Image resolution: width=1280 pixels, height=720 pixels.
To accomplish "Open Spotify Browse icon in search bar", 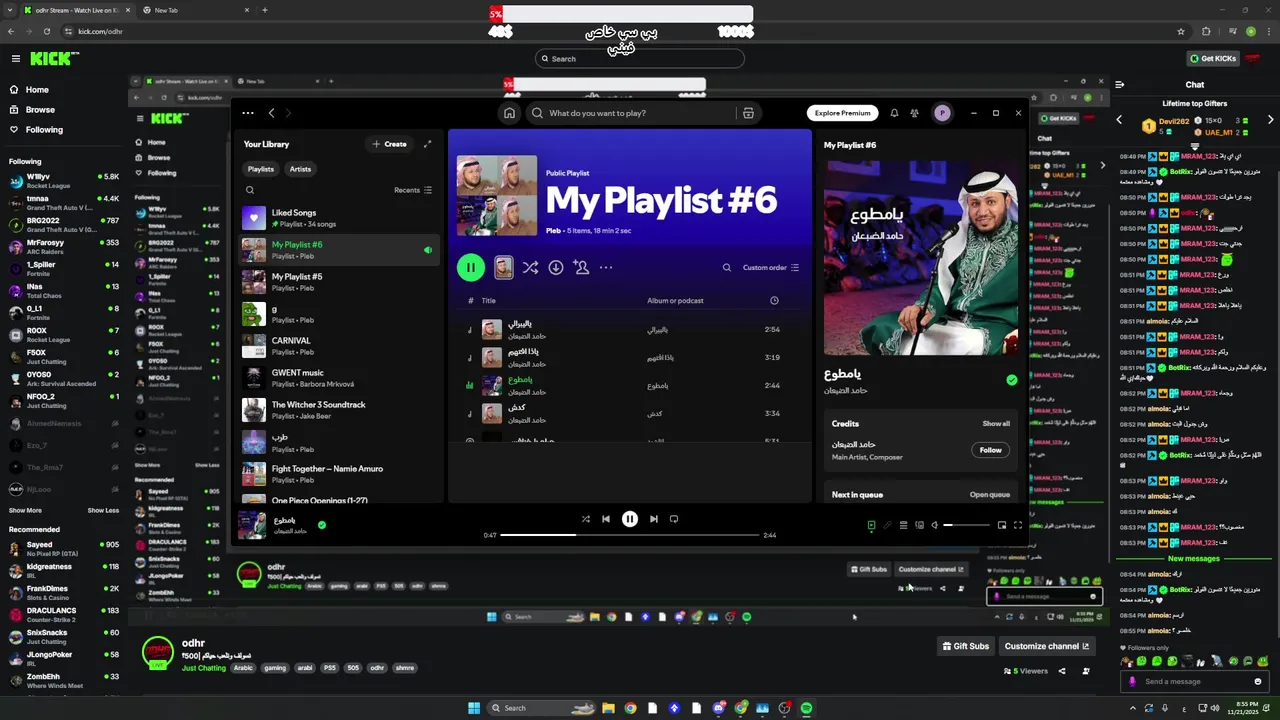I will pos(748,113).
